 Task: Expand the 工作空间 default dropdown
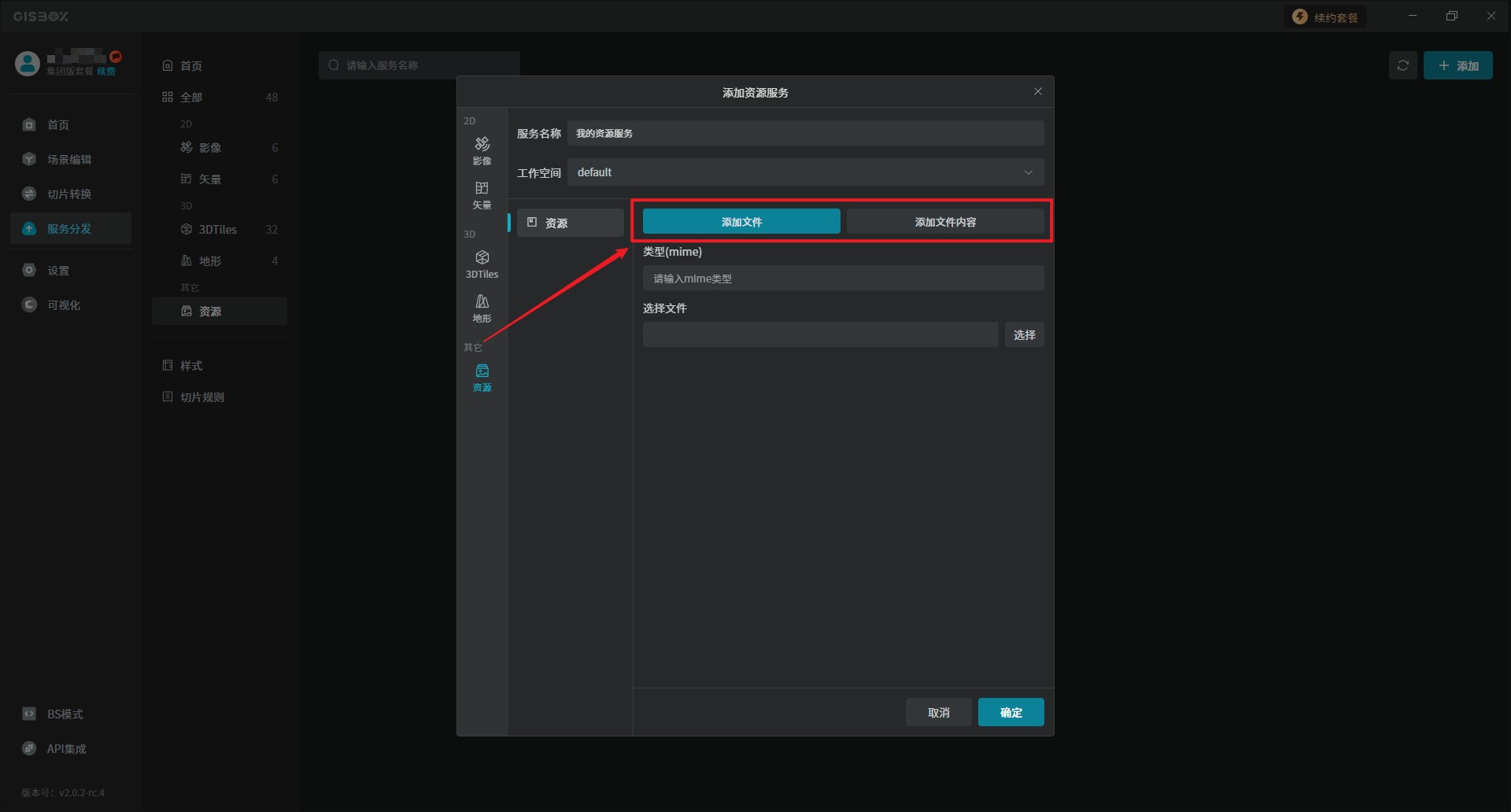(805, 172)
